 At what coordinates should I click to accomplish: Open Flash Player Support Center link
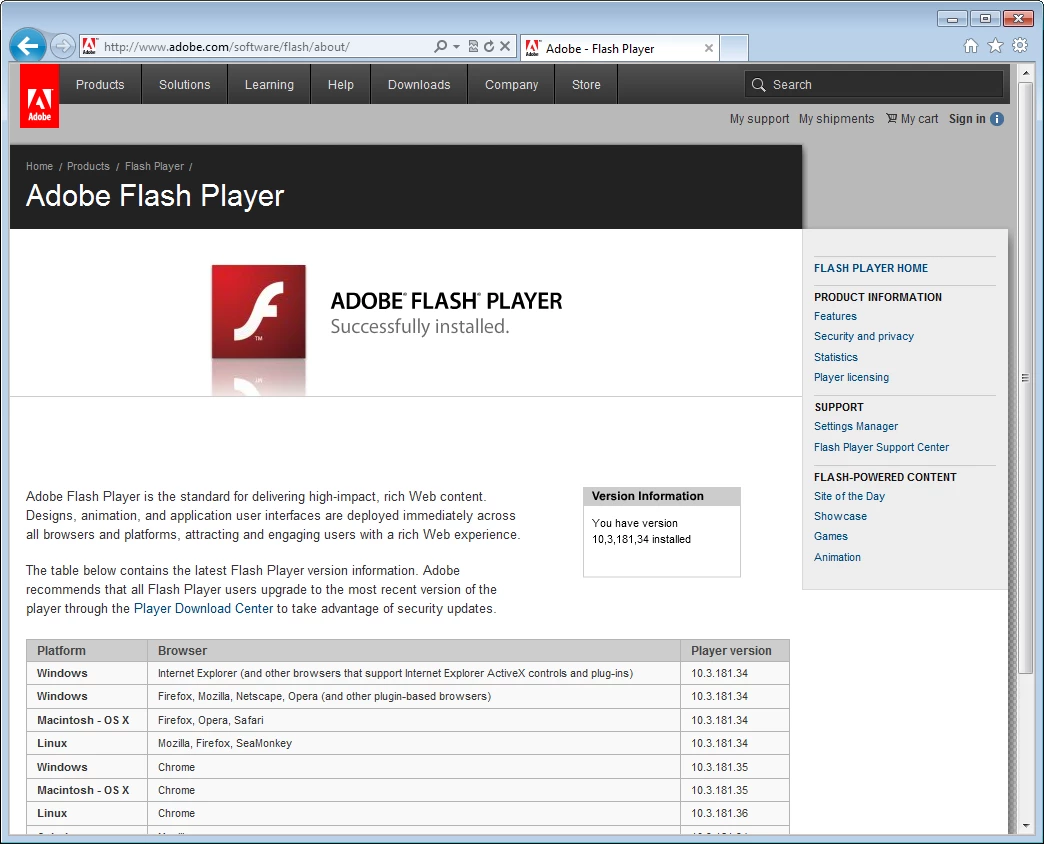(x=881, y=447)
